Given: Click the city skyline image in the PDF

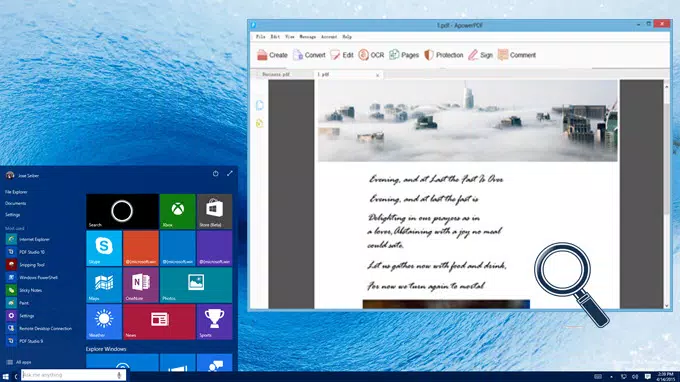Looking at the screenshot, I should click(468, 121).
